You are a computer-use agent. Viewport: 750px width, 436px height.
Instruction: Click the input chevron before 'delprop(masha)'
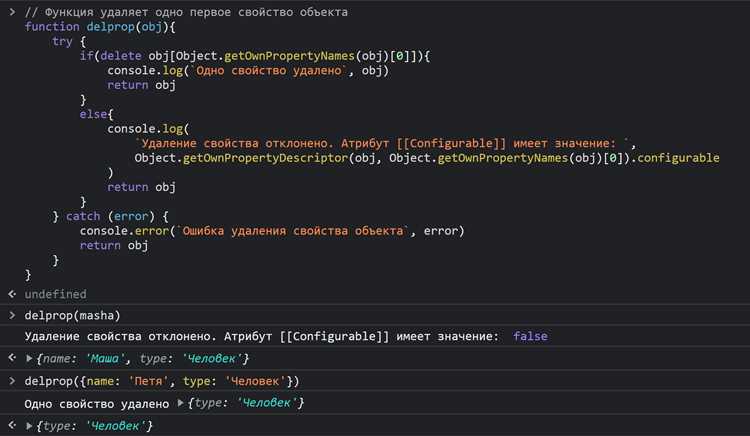point(12,315)
